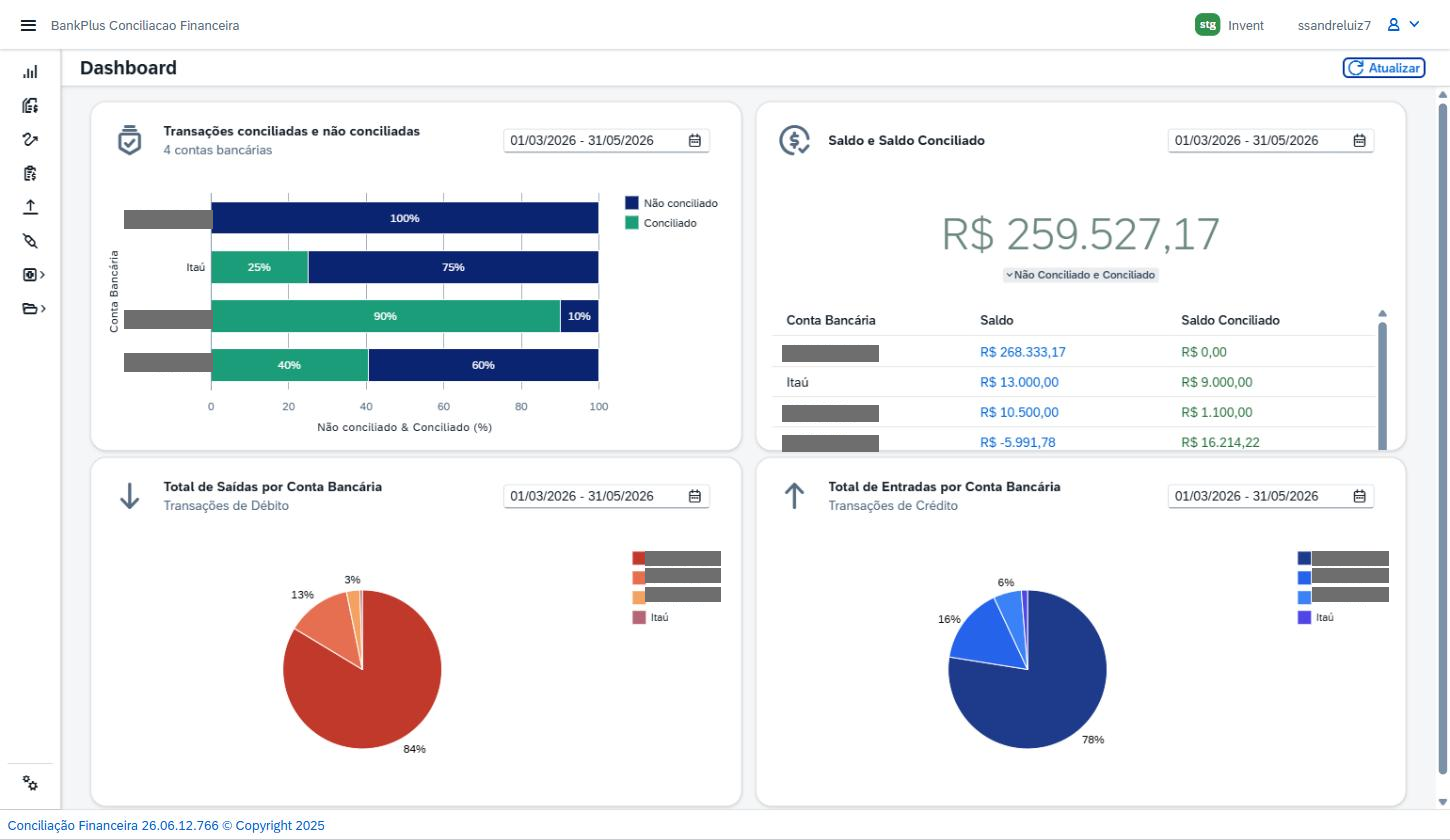
Task: Click the curved arrow sidebar icon
Action: pyautogui.click(x=30, y=140)
